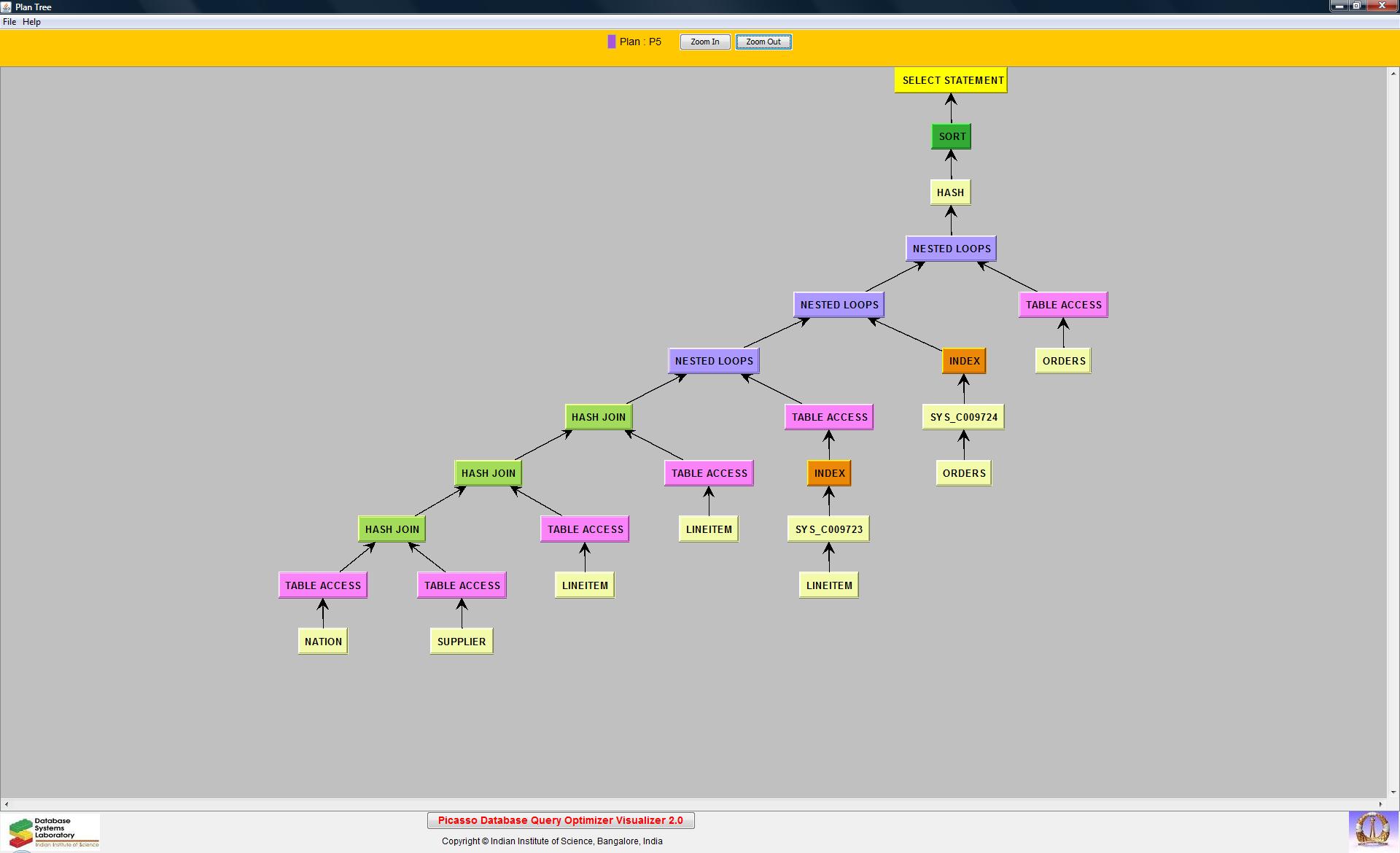Screen dimensions: 1400x853
Task: Click the SYS_C009724 index node
Action: click(962, 417)
